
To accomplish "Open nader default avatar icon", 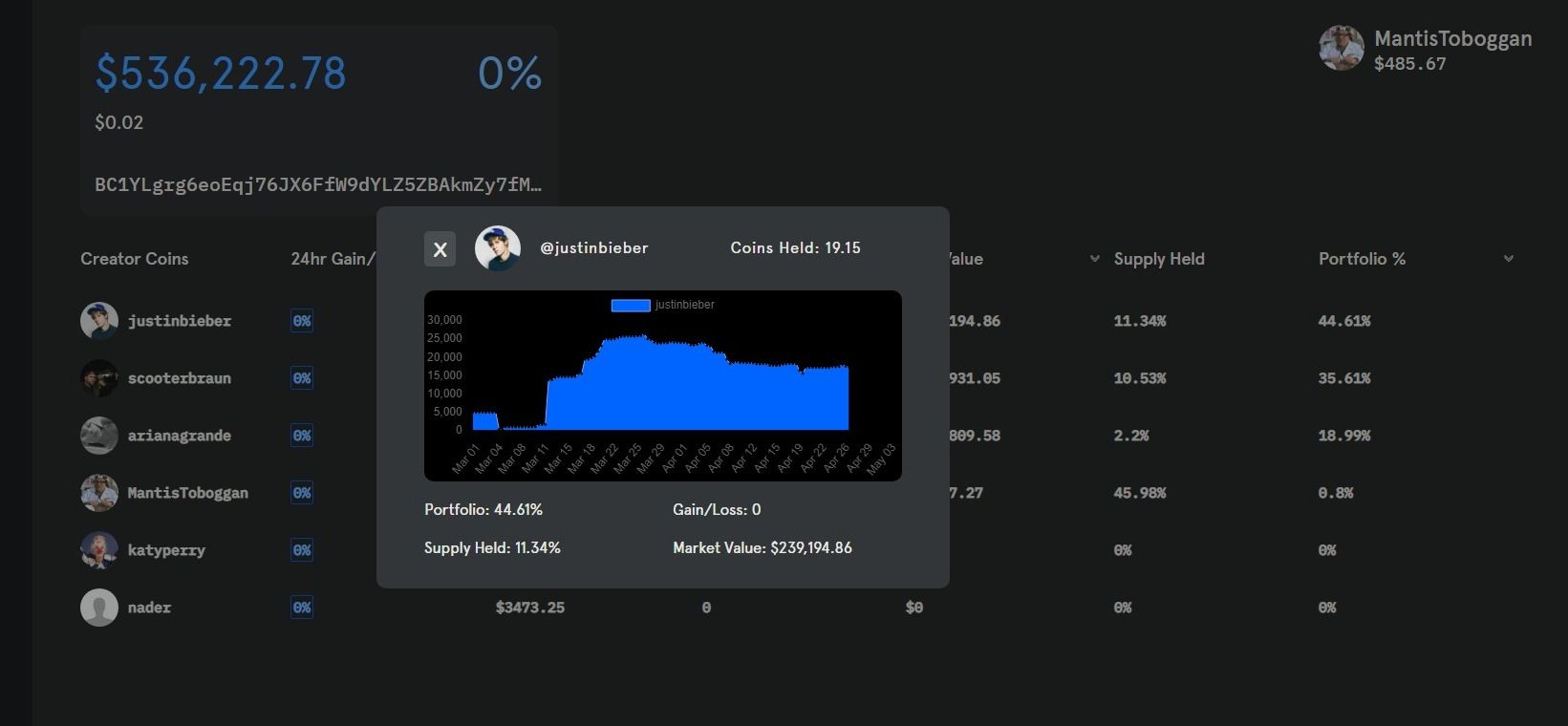I will click(99, 608).
